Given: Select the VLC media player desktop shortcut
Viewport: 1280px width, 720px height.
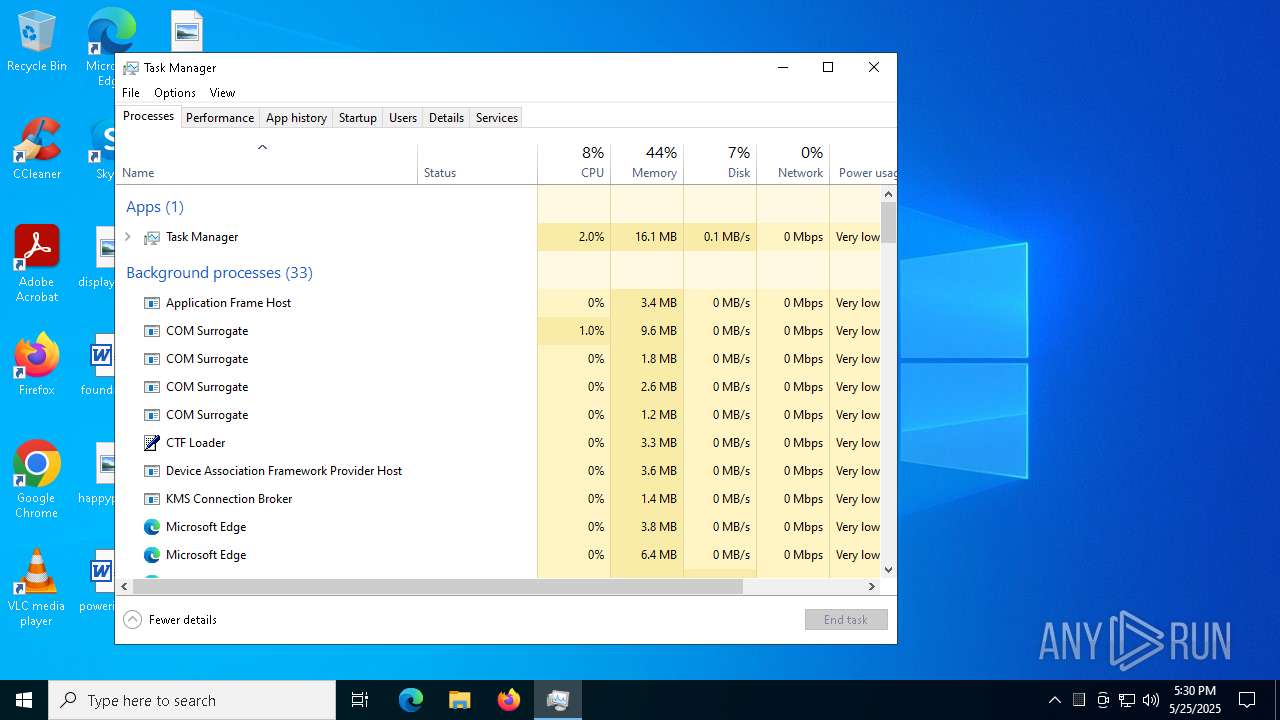Looking at the screenshot, I should click(x=37, y=588).
